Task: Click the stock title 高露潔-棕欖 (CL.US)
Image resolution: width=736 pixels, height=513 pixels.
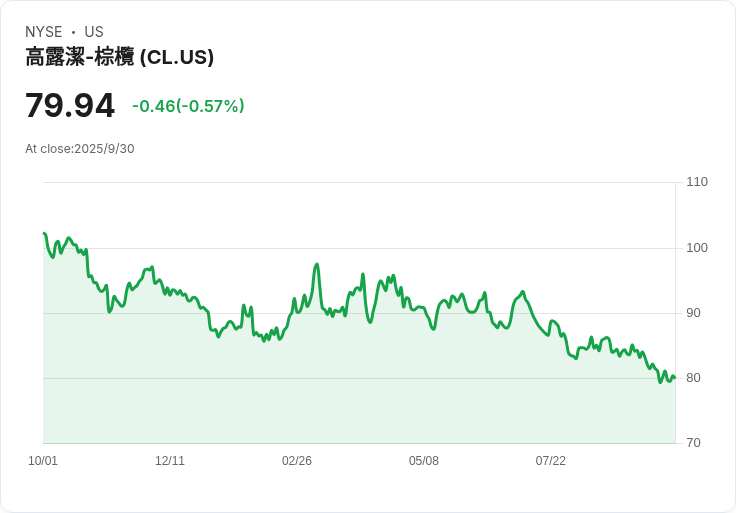Action: pyautogui.click(x=119, y=57)
